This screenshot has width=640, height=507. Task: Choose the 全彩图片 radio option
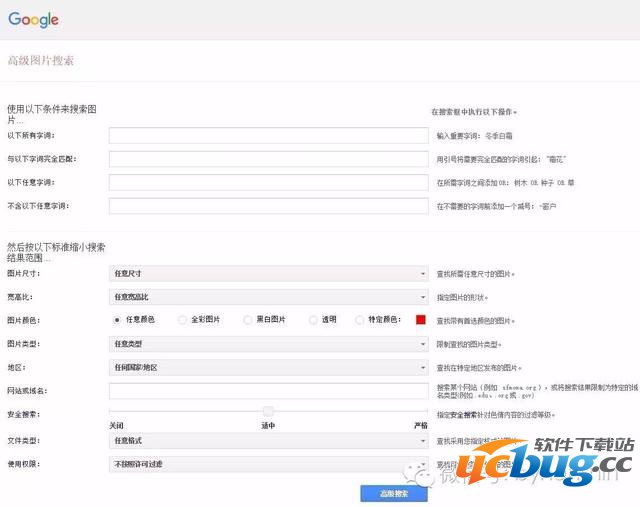[182, 320]
